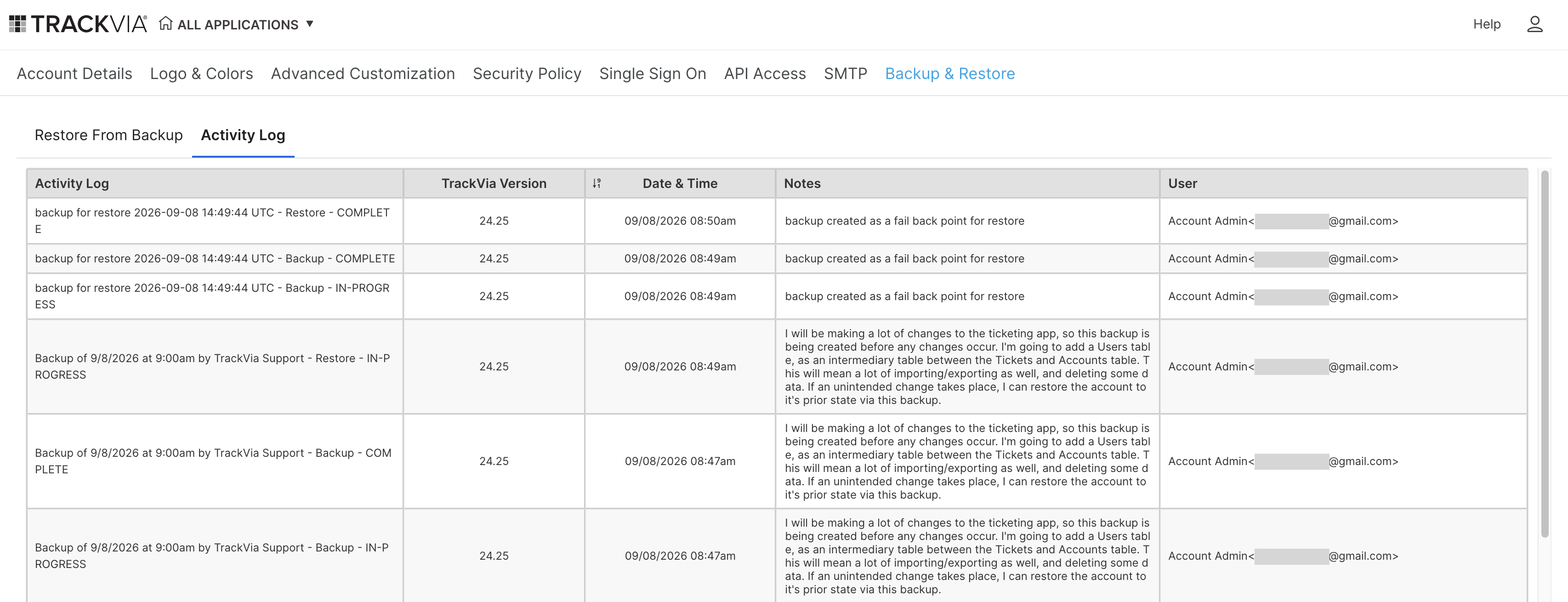This screenshot has height=602, width=1568.
Task: Select 'backup for restore ... Backup - IN-PROGRESS' entry
Action: click(214, 296)
